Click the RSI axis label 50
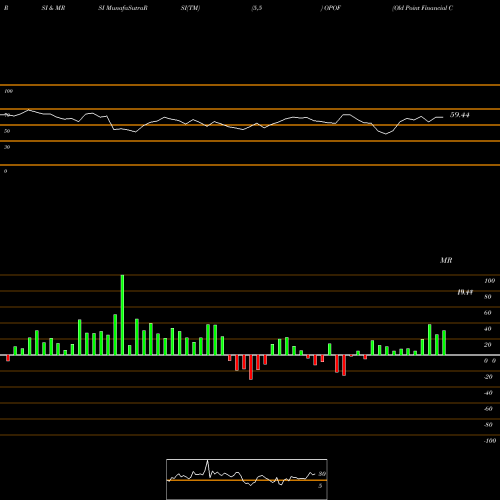 7,131
